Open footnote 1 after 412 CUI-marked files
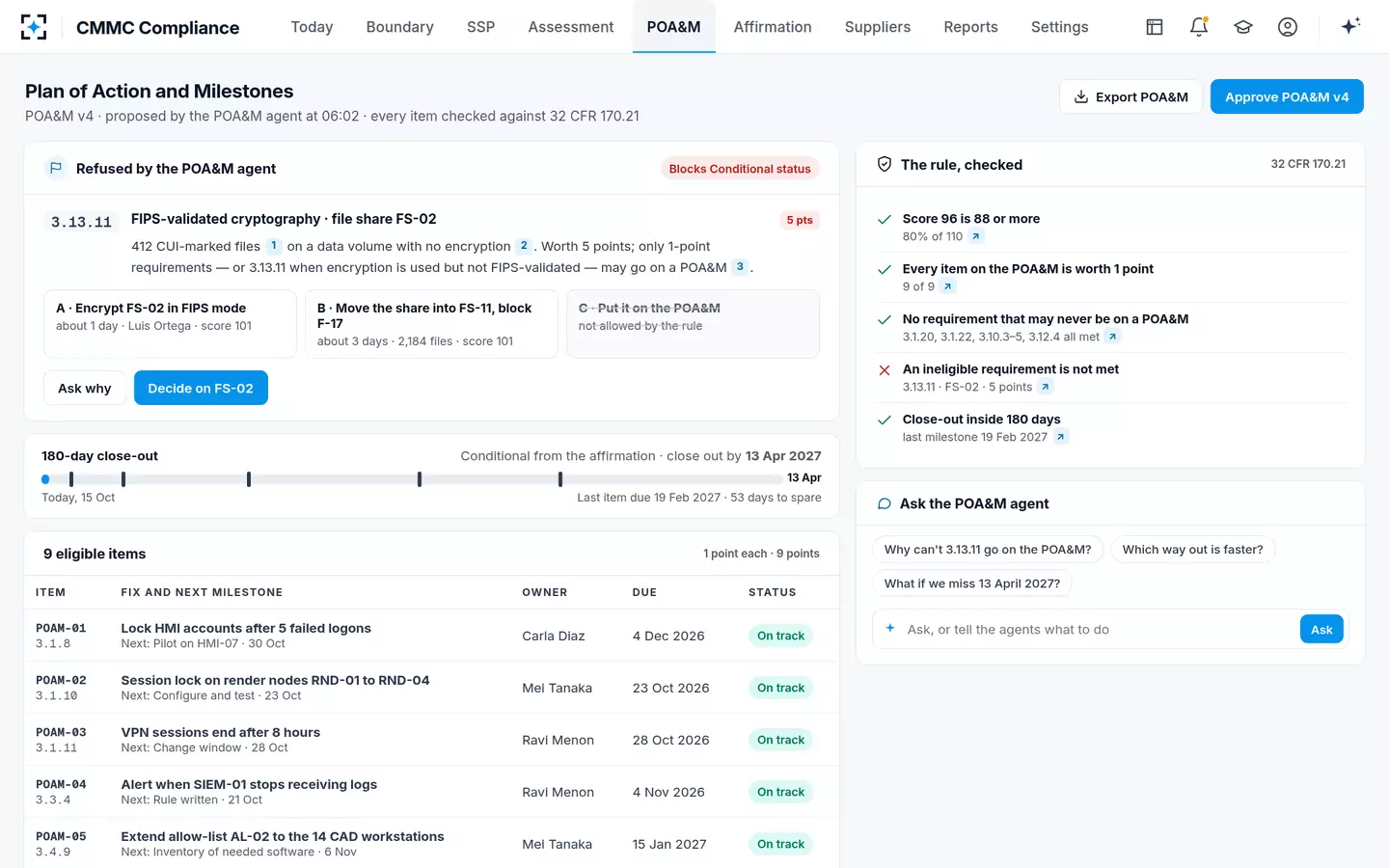The width and height of the screenshot is (1389, 868). tap(274, 246)
